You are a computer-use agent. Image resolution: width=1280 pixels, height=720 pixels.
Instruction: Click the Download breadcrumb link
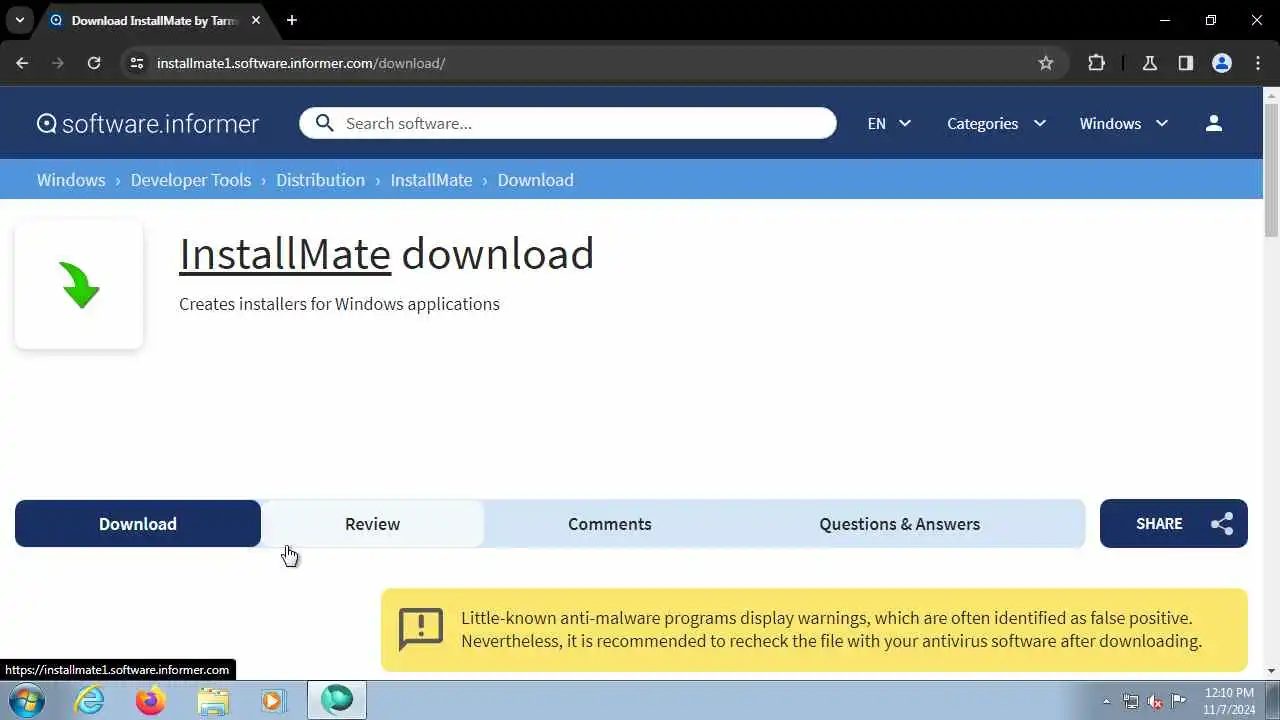click(535, 180)
